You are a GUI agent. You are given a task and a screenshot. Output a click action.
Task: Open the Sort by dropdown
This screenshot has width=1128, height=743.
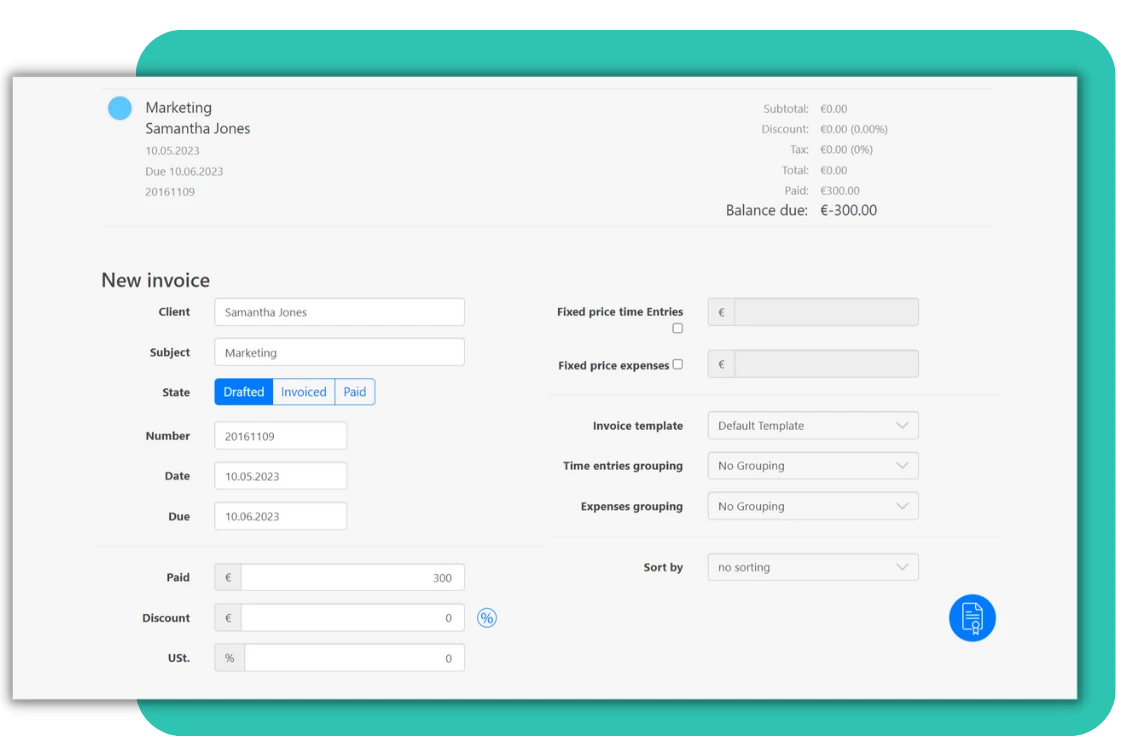[812, 567]
